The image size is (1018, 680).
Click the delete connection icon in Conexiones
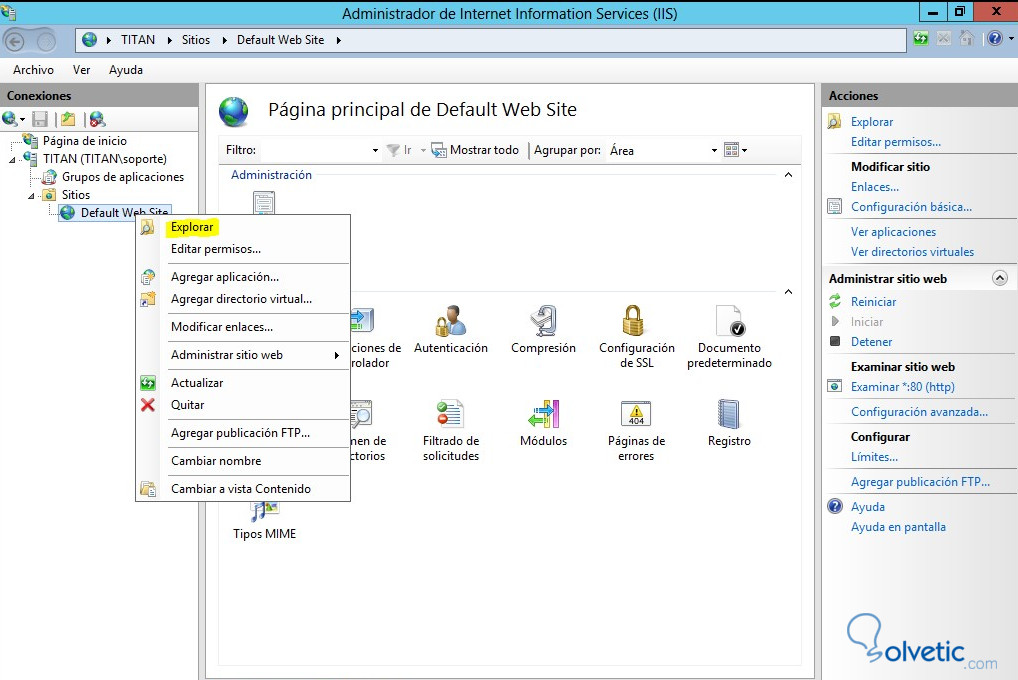[97, 119]
